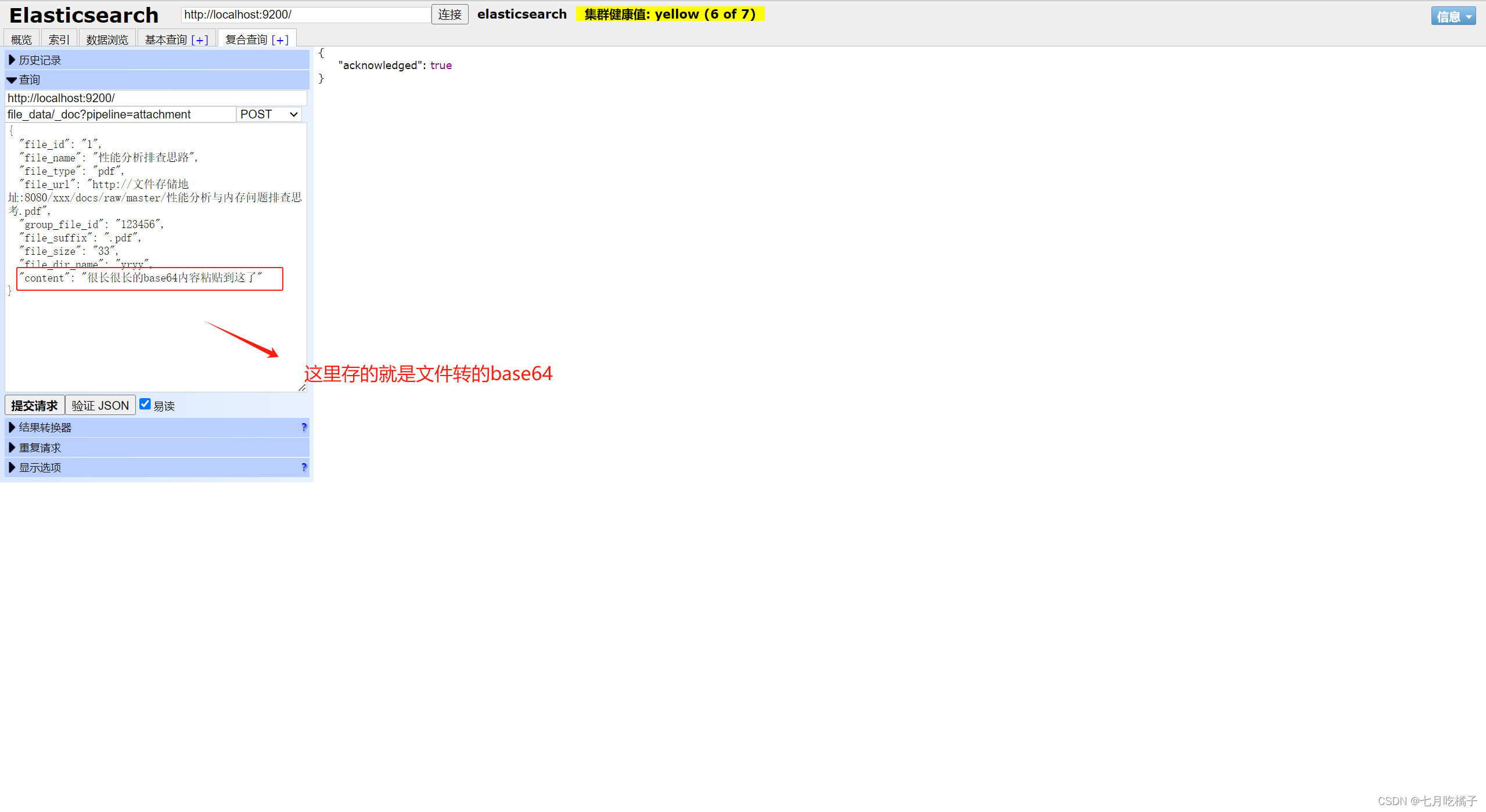Click plus icon on 基本查询 tab
The height and width of the screenshot is (812, 1486).
click(200, 40)
